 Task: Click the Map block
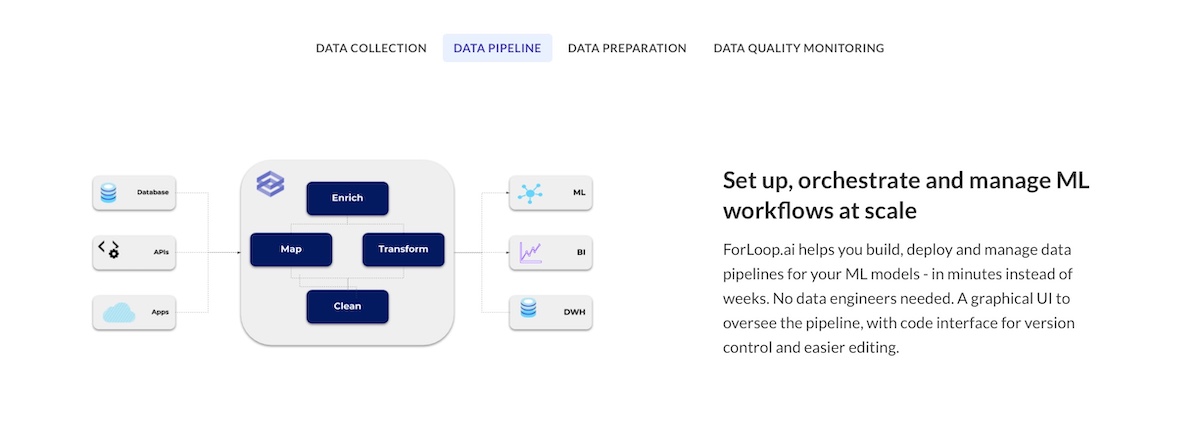coord(291,249)
